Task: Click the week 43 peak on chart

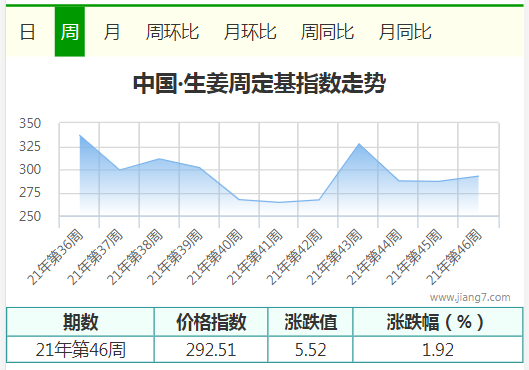Action: tap(359, 144)
